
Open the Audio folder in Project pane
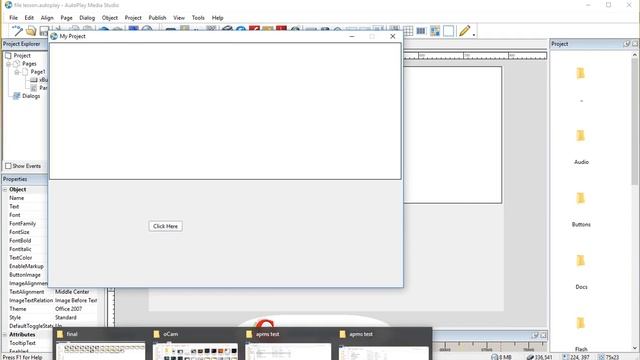pos(581,136)
